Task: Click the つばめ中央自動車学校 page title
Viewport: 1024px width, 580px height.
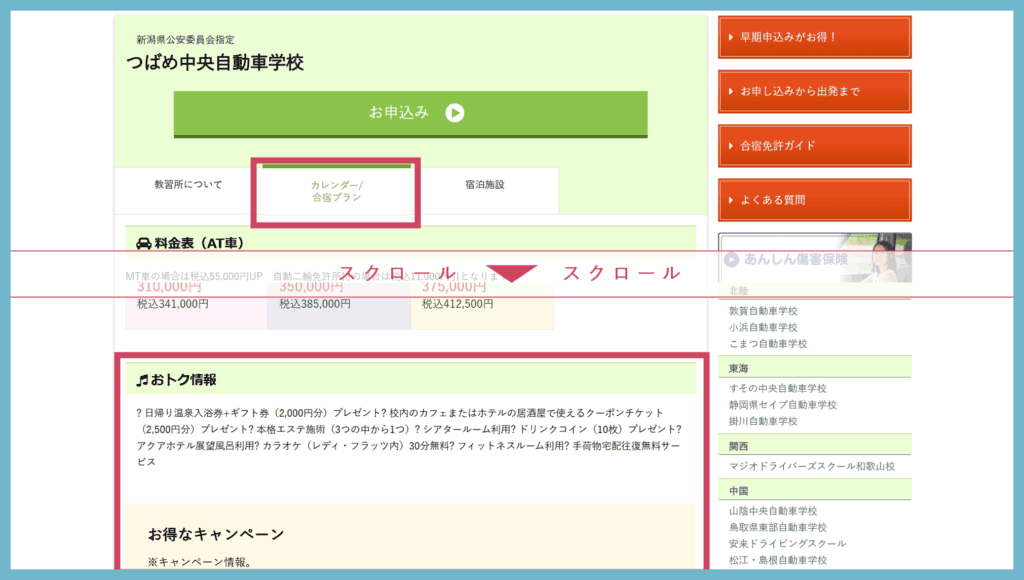Action: pyautogui.click(x=215, y=63)
